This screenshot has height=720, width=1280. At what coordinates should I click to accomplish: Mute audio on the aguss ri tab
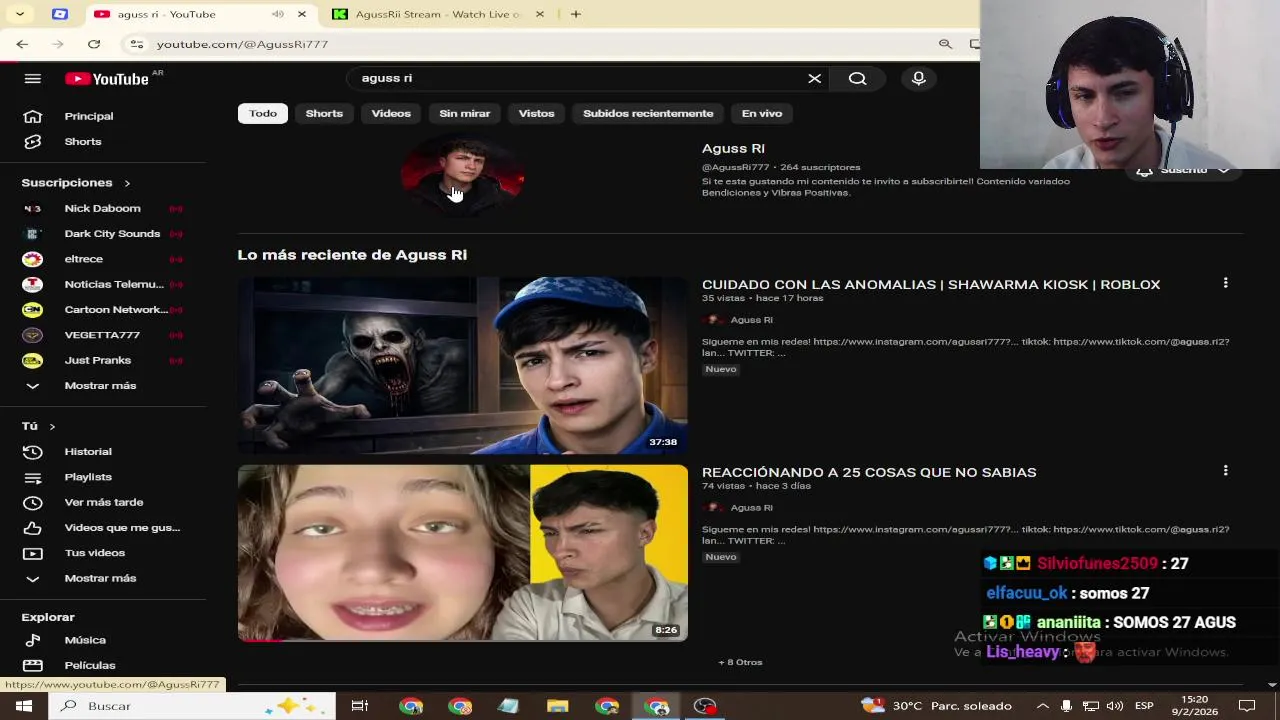pos(277,14)
